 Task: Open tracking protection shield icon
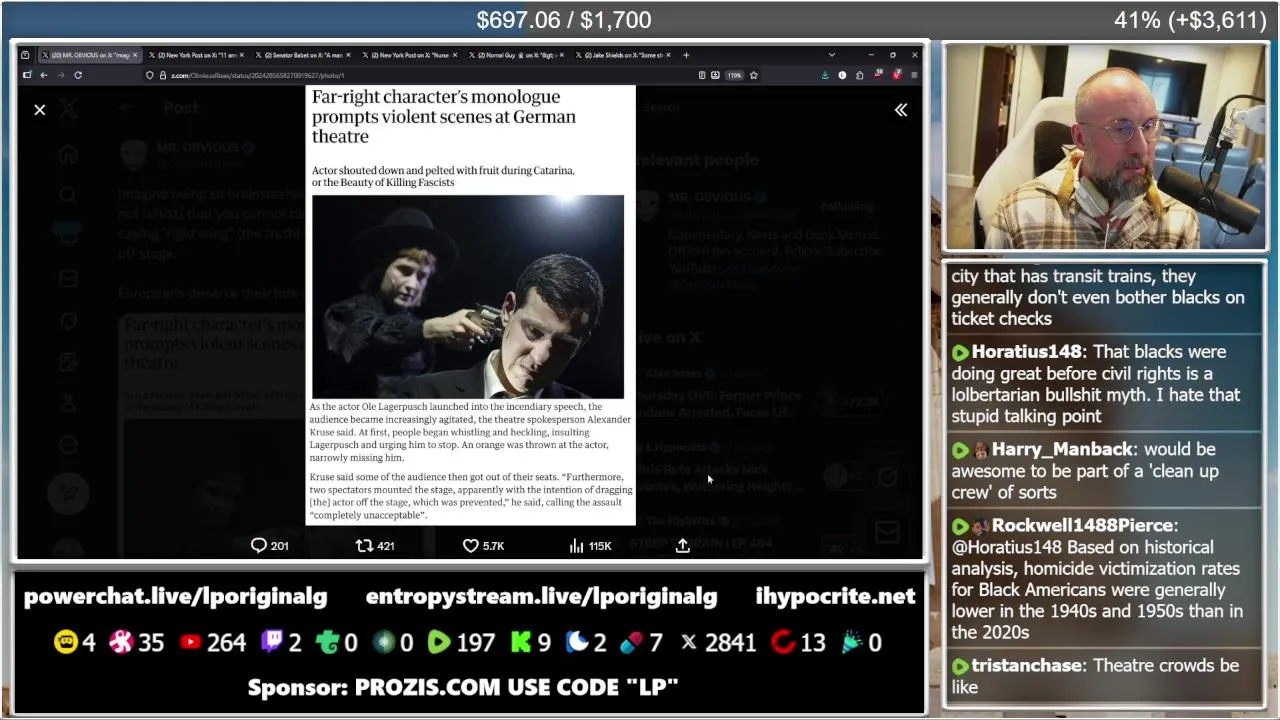[150, 75]
